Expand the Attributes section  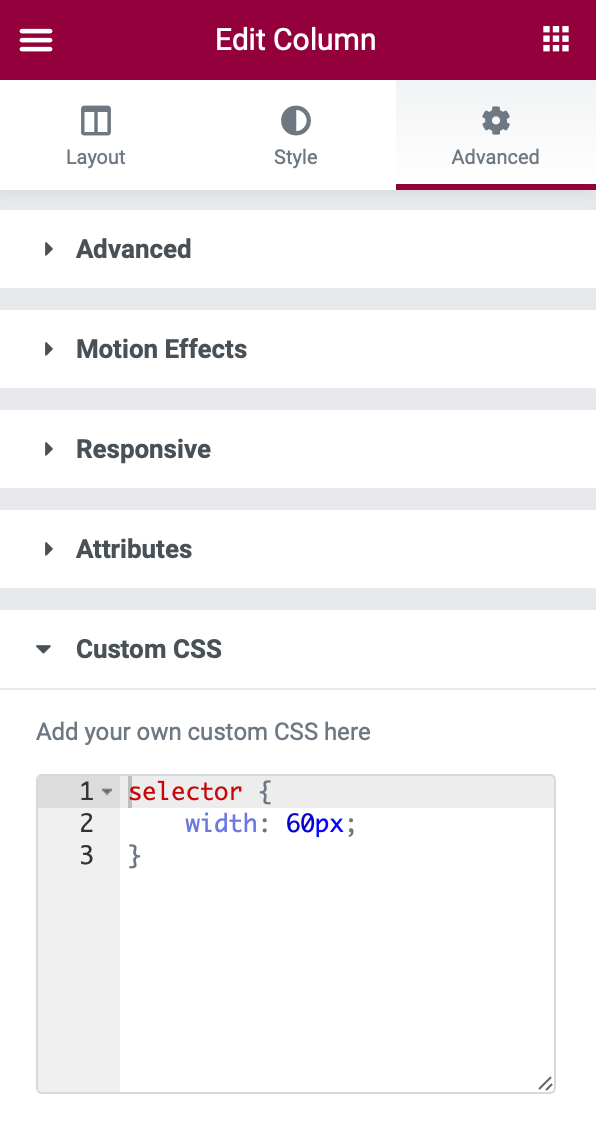[298, 549]
